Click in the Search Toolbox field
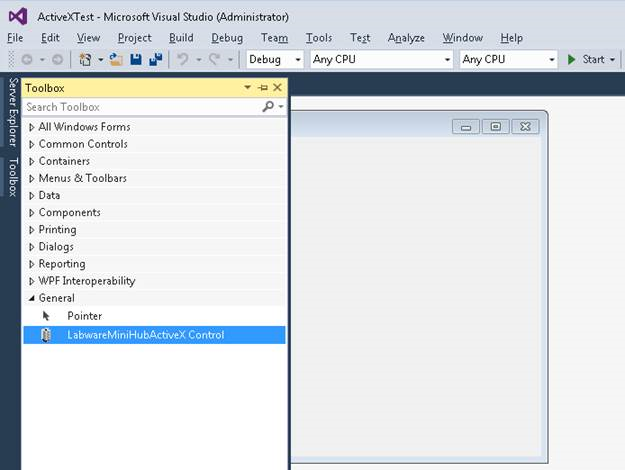Image resolution: width=625 pixels, height=470 pixels. tap(140, 106)
